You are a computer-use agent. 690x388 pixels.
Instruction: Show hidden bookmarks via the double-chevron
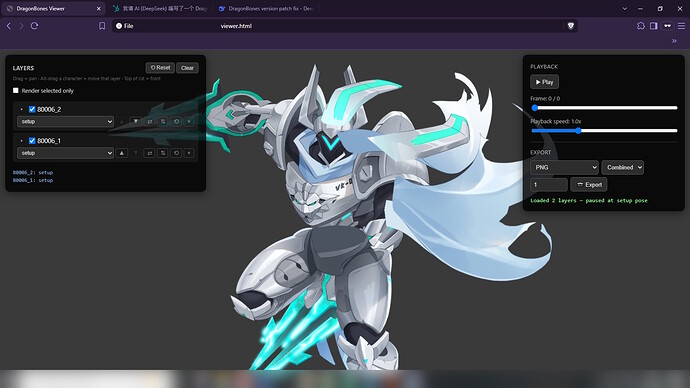coord(674,41)
